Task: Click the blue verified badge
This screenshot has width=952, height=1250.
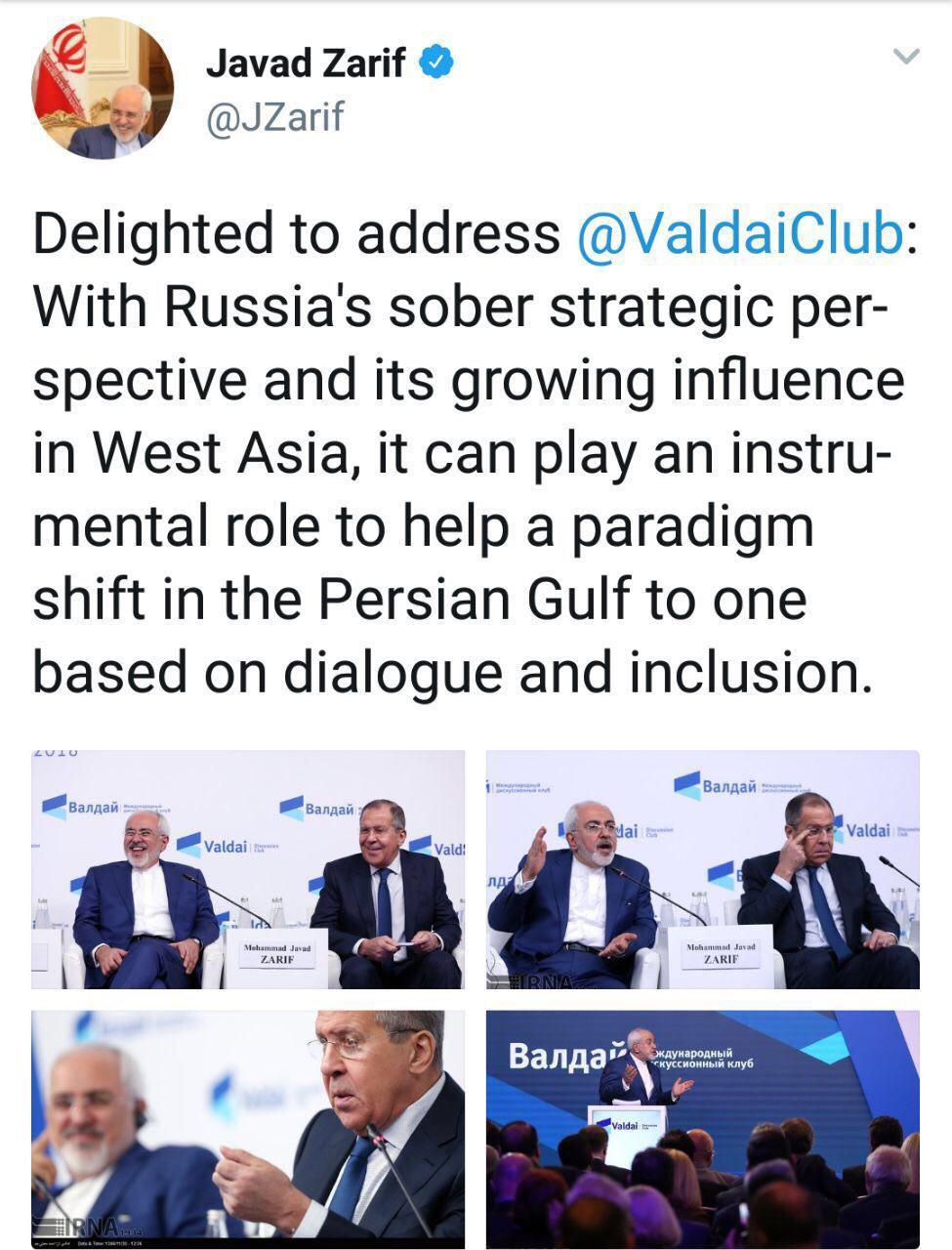Action: (x=435, y=63)
